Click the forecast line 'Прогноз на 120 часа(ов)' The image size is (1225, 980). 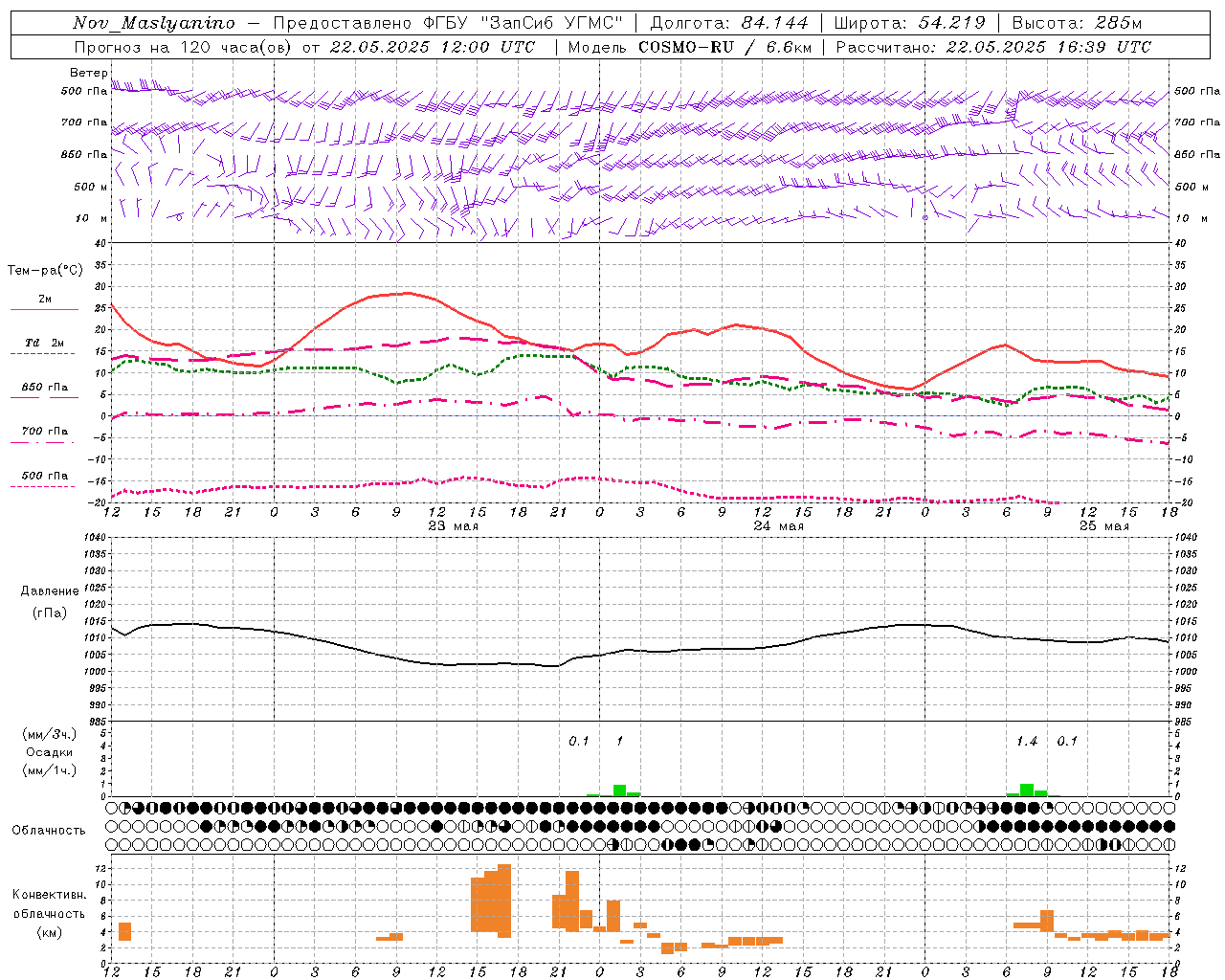184,47
